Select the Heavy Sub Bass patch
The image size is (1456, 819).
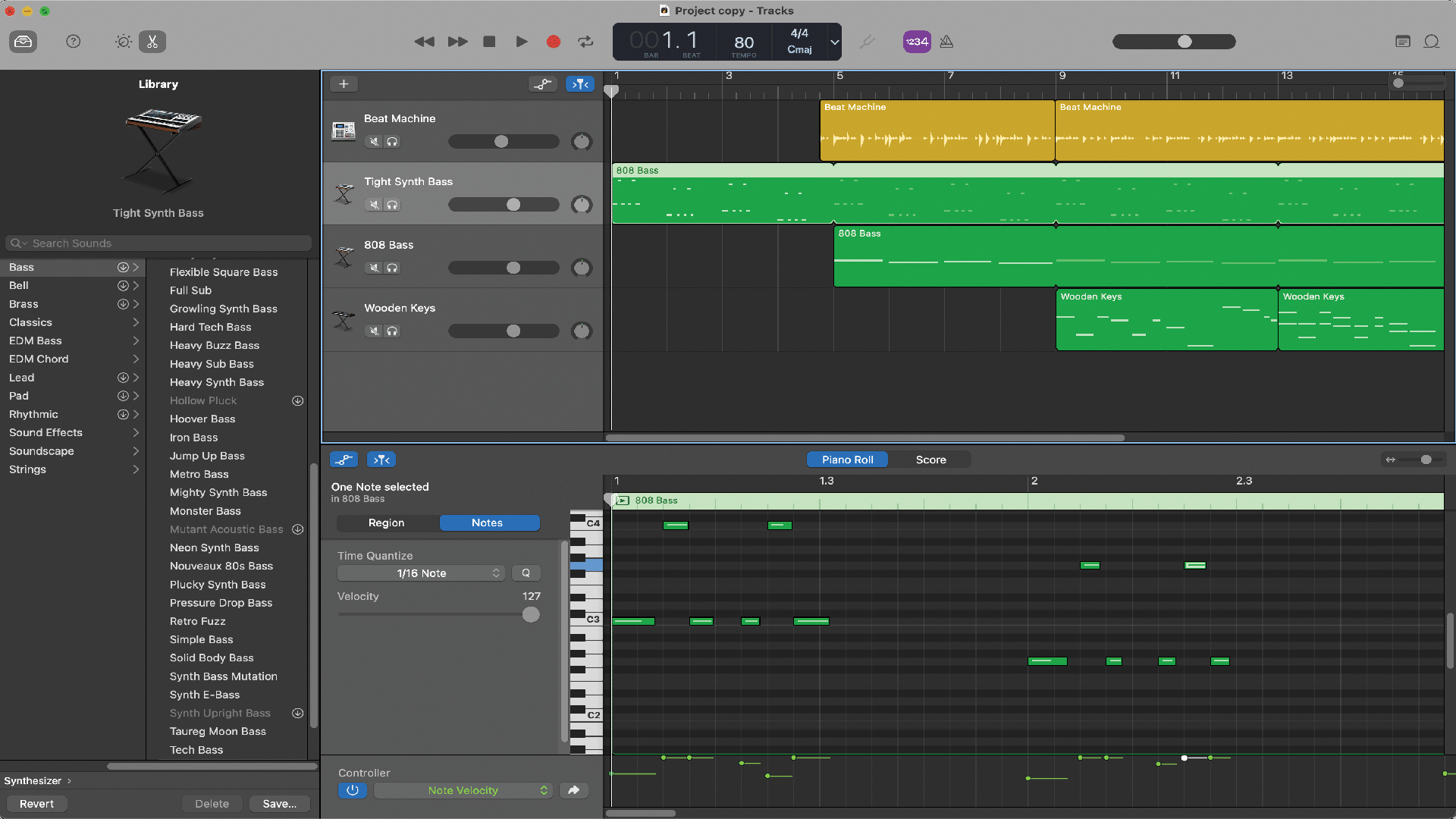pos(212,364)
